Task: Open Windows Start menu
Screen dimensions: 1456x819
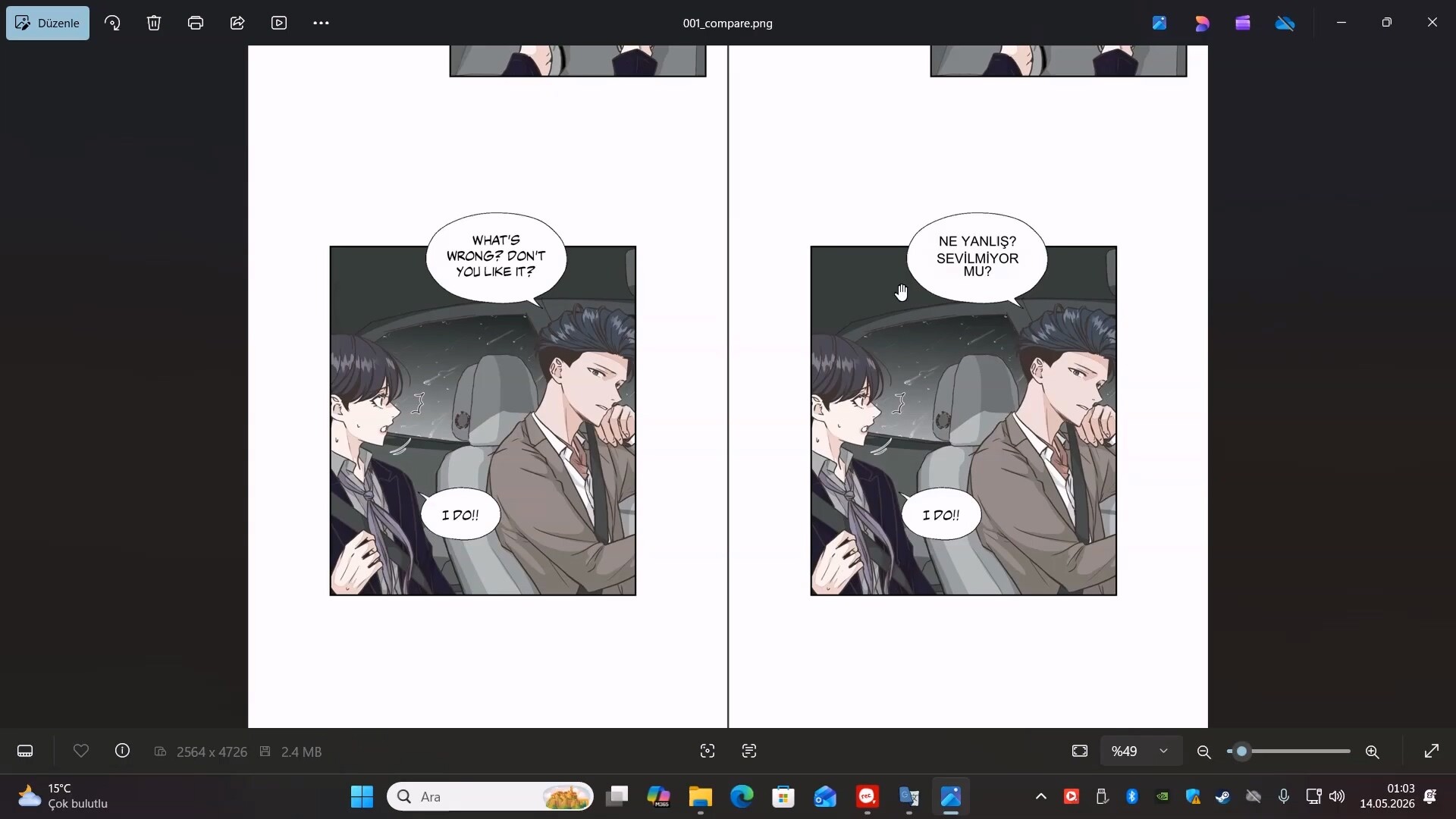Action: point(362,796)
